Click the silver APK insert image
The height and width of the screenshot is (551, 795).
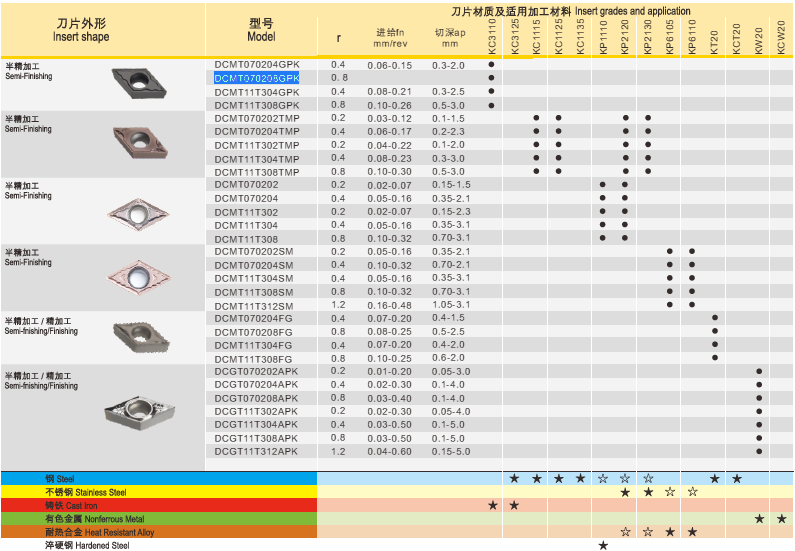[139, 413]
